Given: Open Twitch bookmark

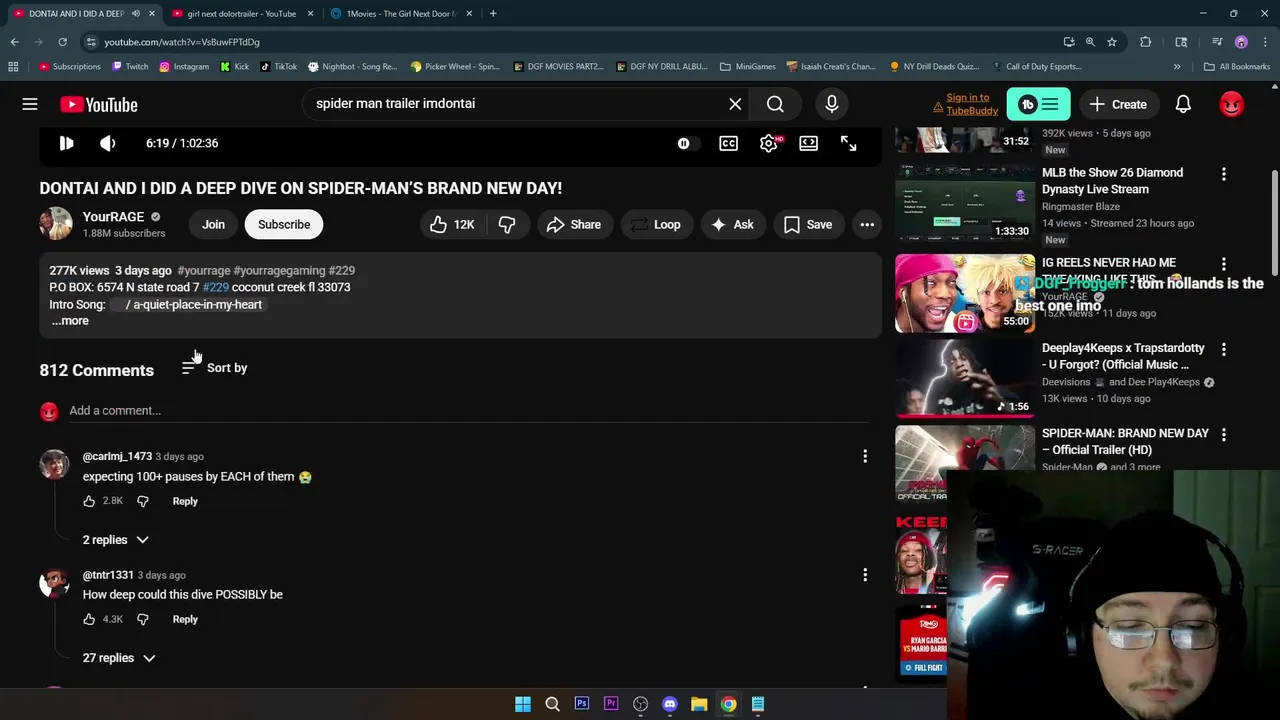Looking at the screenshot, I should tap(129, 67).
